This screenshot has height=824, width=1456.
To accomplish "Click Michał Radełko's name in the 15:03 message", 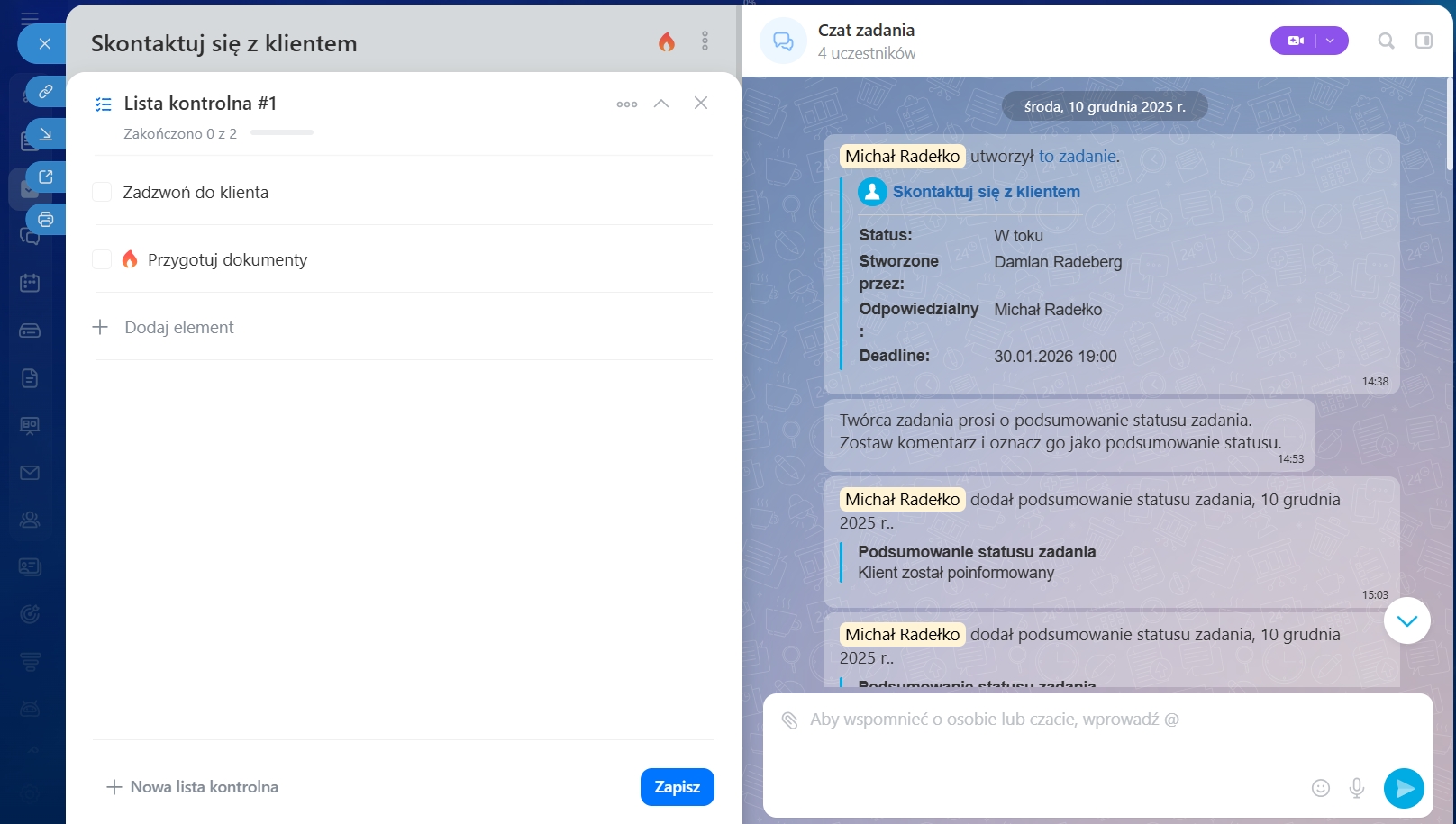I will click(x=903, y=499).
